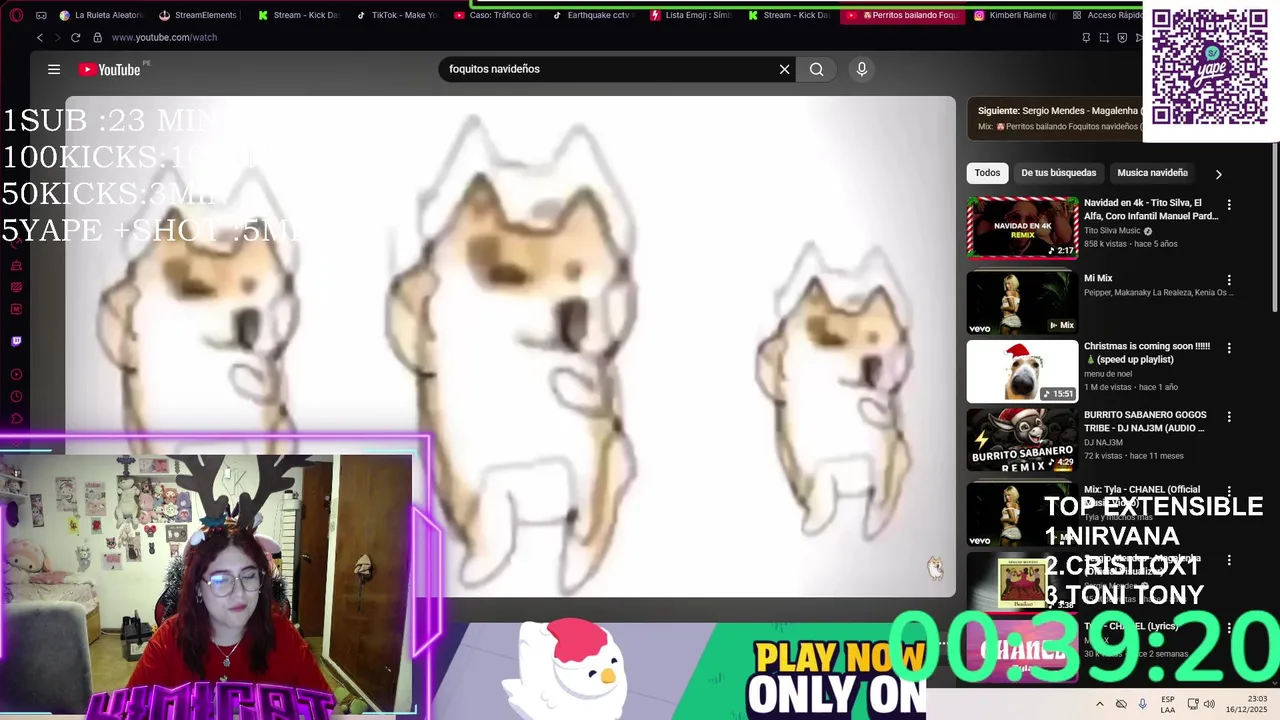1280x720 pixels.
Task: Open options menu for Mi Mix
Action: click(1229, 280)
